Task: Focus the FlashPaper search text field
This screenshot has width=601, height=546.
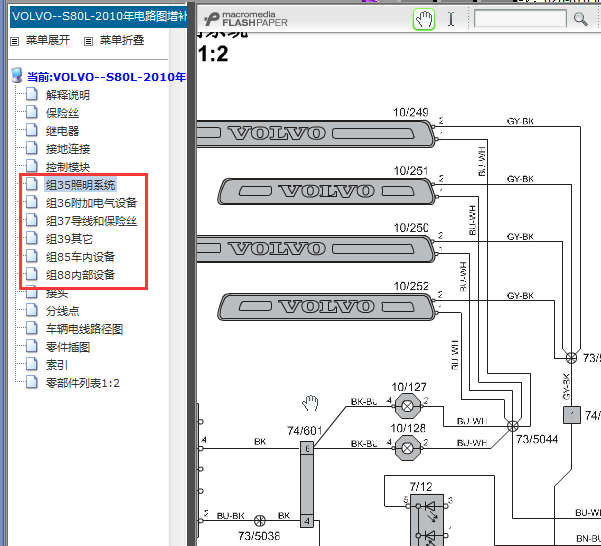Action: [x=520, y=18]
